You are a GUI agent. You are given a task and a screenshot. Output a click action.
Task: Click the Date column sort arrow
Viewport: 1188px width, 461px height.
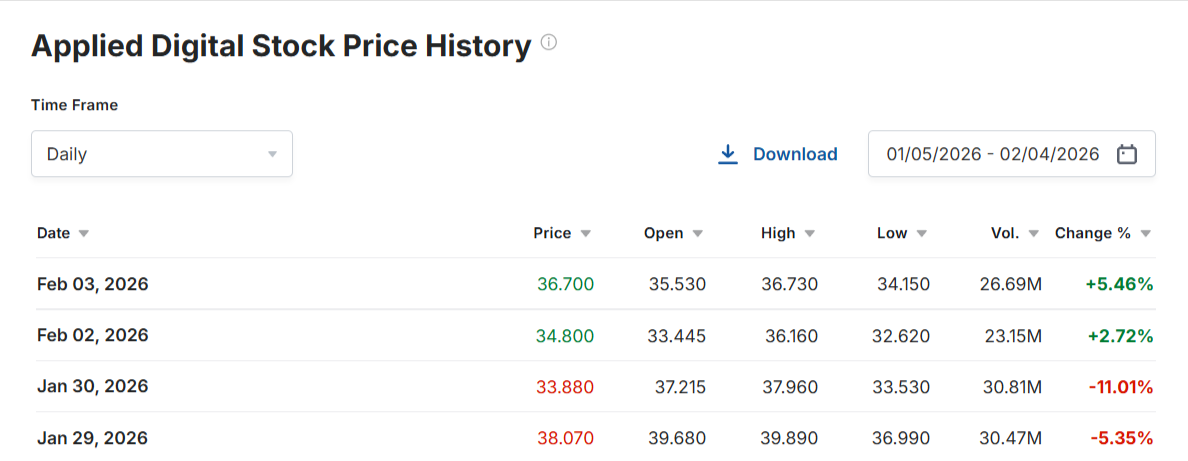click(x=84, y=234)
